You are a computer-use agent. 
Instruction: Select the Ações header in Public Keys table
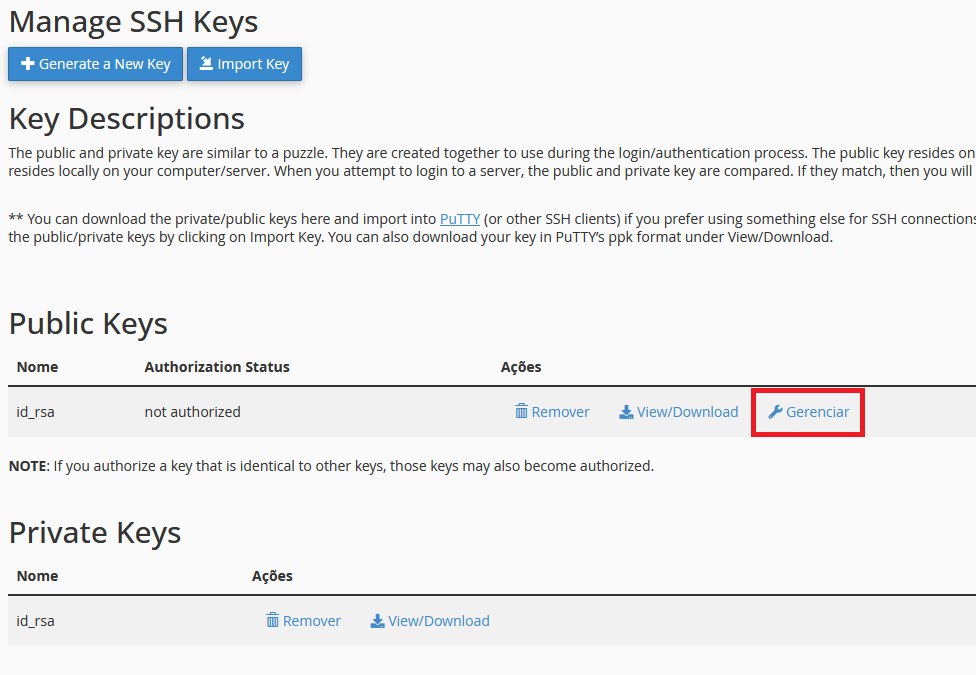521,367
